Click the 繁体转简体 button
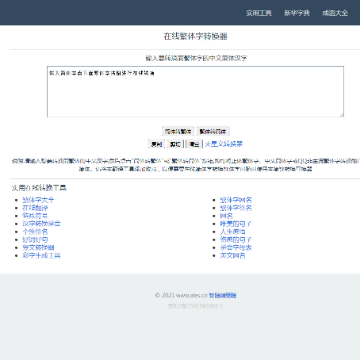The width and height of the screenshot is (360, 360). [213, 131]
